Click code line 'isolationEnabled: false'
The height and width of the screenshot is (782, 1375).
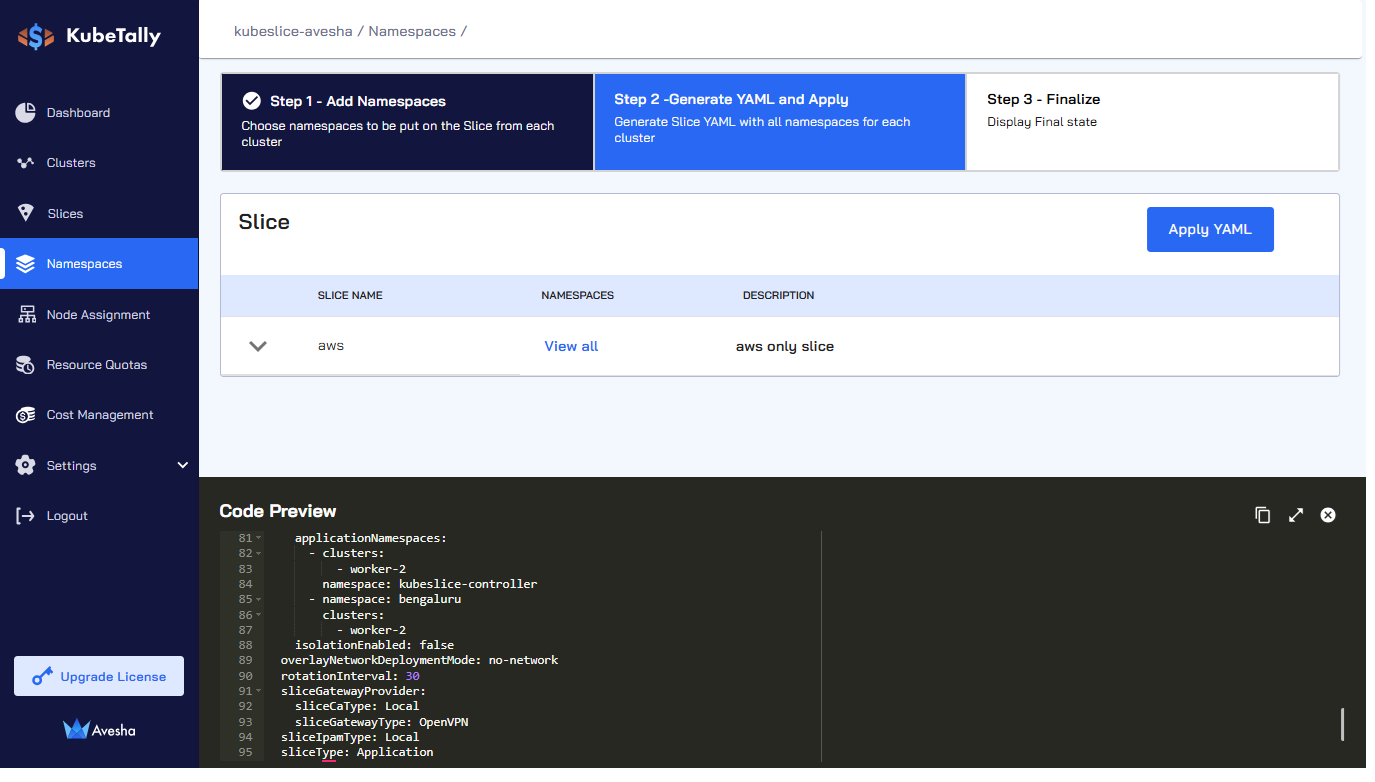pyautogui.click(x=374, y=646)
